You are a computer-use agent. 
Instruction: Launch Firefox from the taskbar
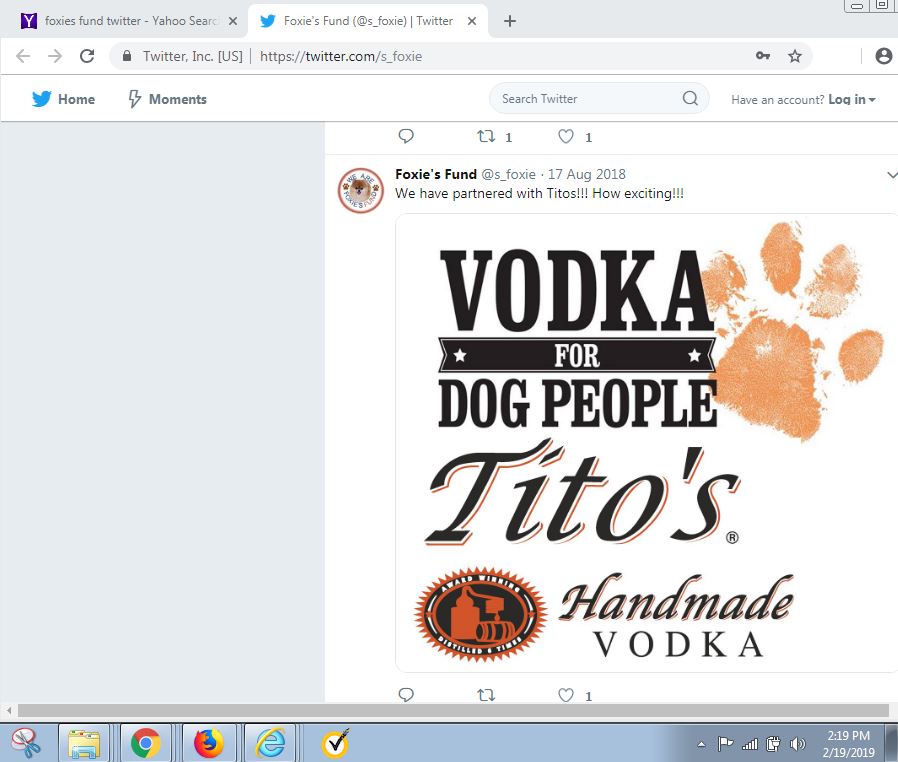tap(208, 743)
